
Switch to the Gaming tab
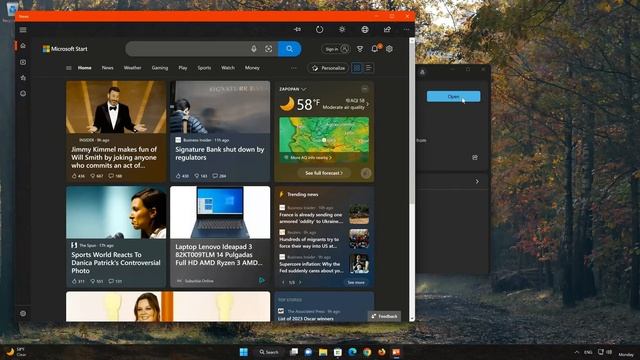point(160,68)
